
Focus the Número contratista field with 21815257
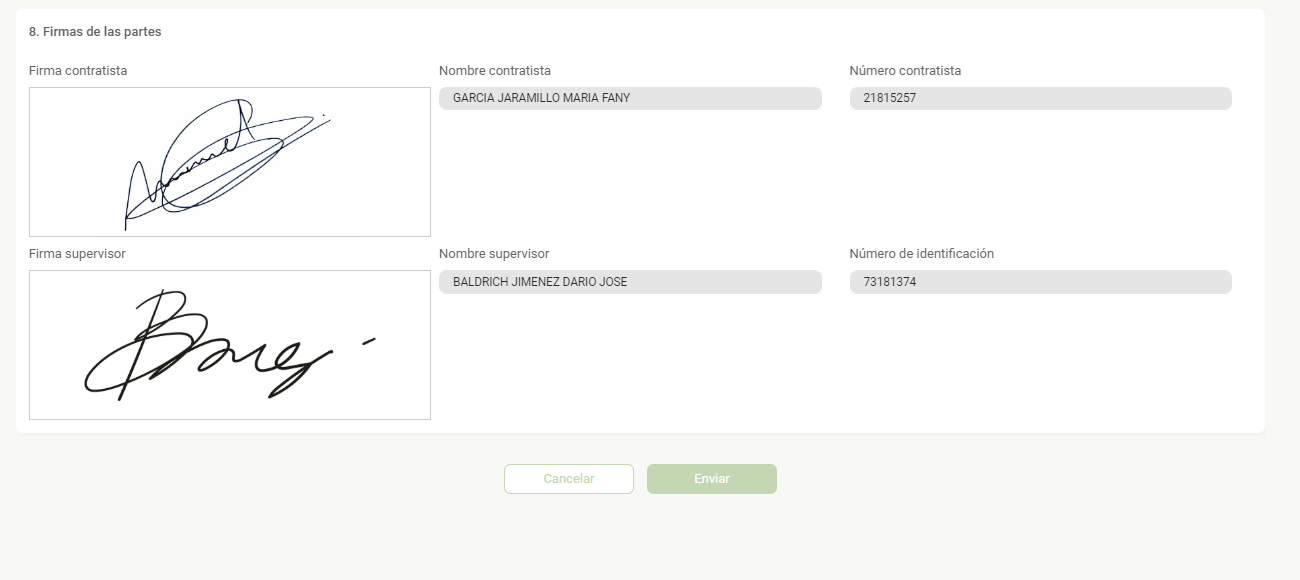pos(1040,98)
